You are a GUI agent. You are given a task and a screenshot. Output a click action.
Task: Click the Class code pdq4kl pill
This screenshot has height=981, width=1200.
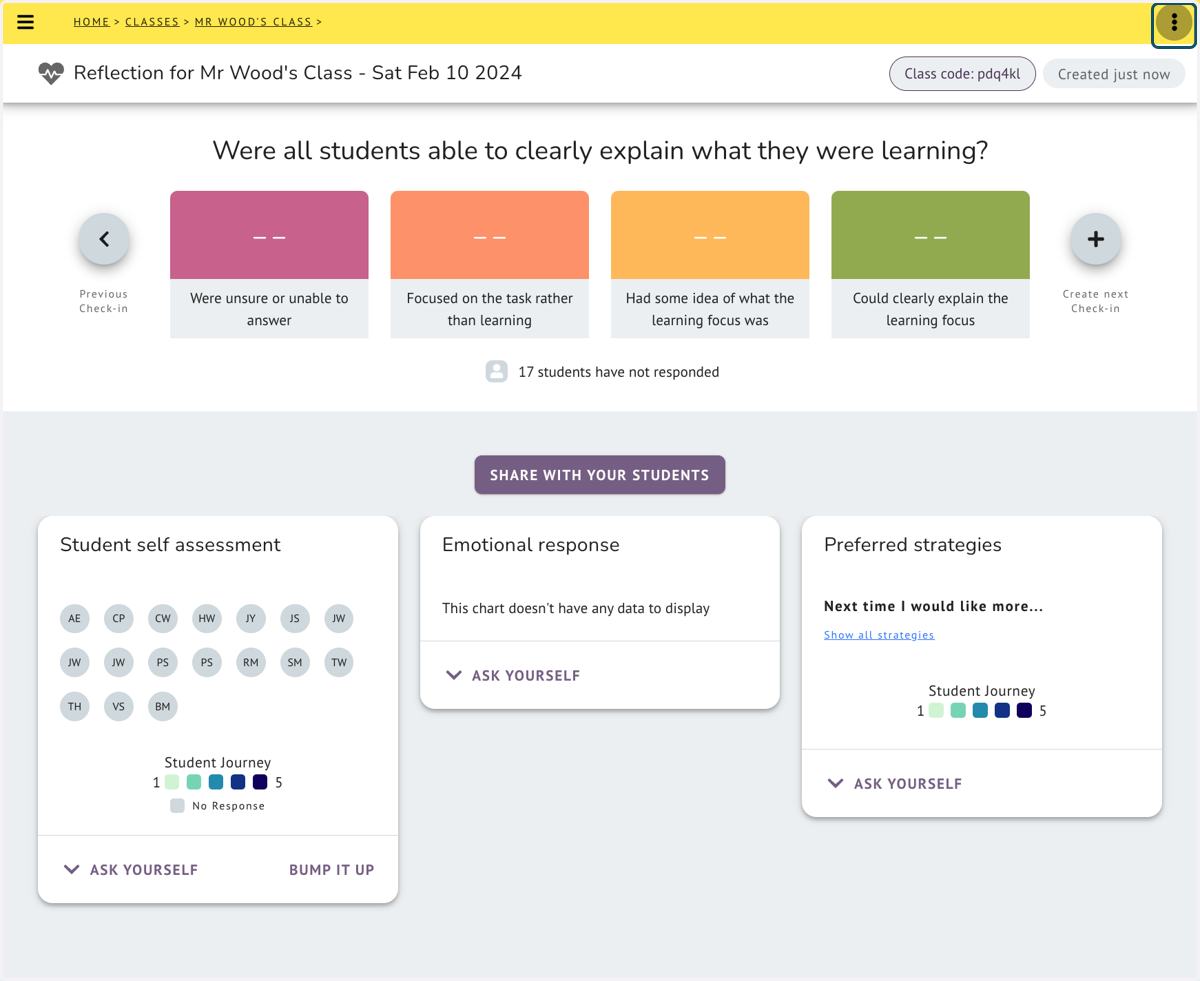coord(962,74)
